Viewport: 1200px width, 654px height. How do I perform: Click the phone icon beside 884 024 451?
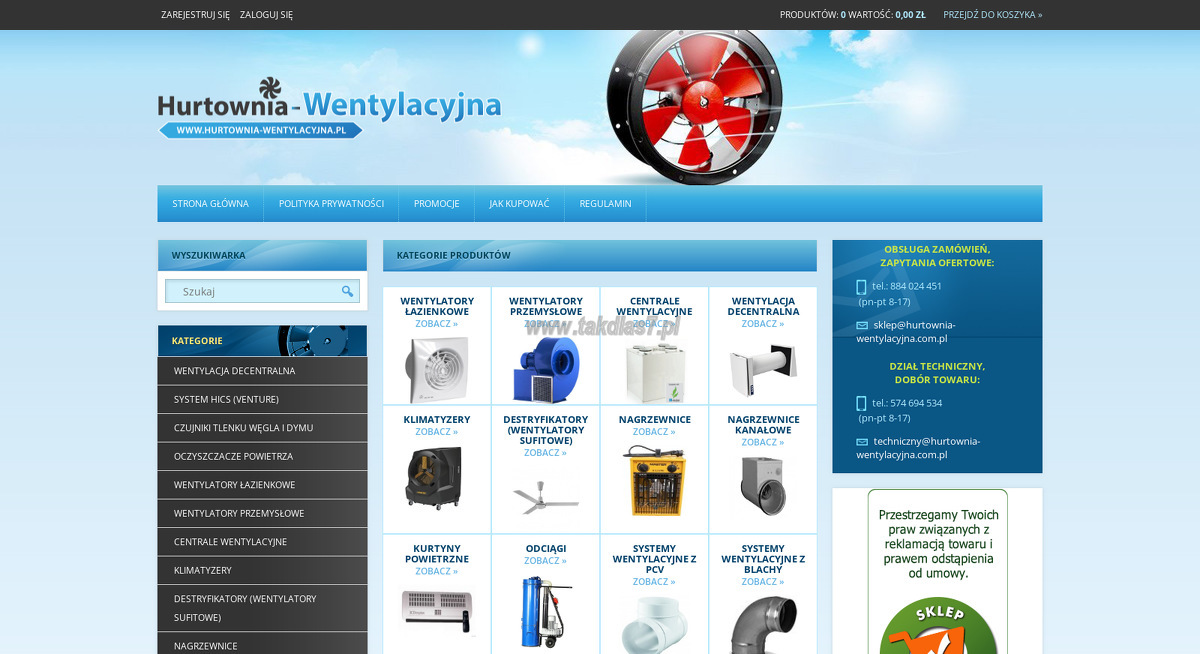coord(861,287)
